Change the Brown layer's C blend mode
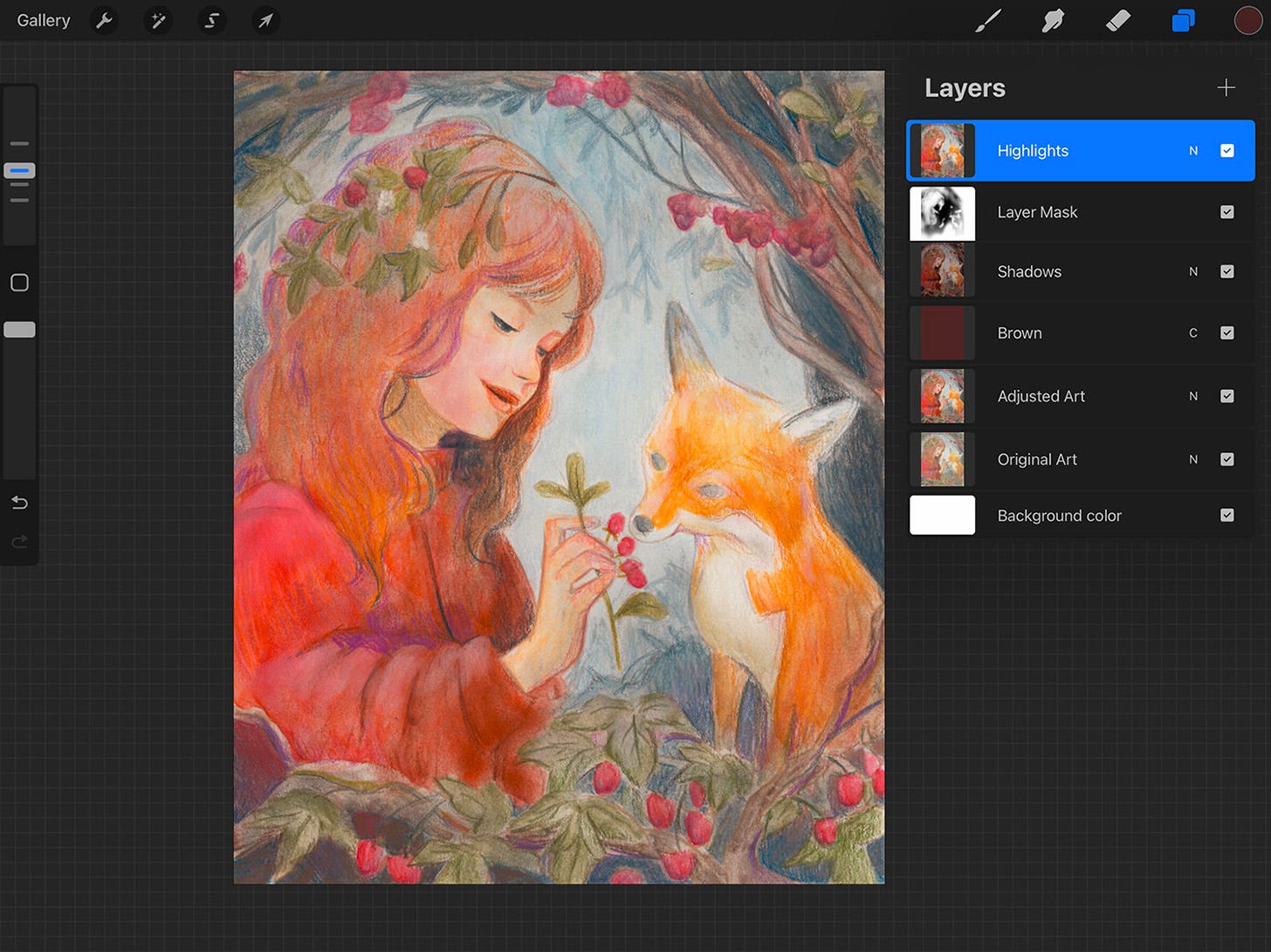The image size is (1271, 952). (x=1193, y=332)
